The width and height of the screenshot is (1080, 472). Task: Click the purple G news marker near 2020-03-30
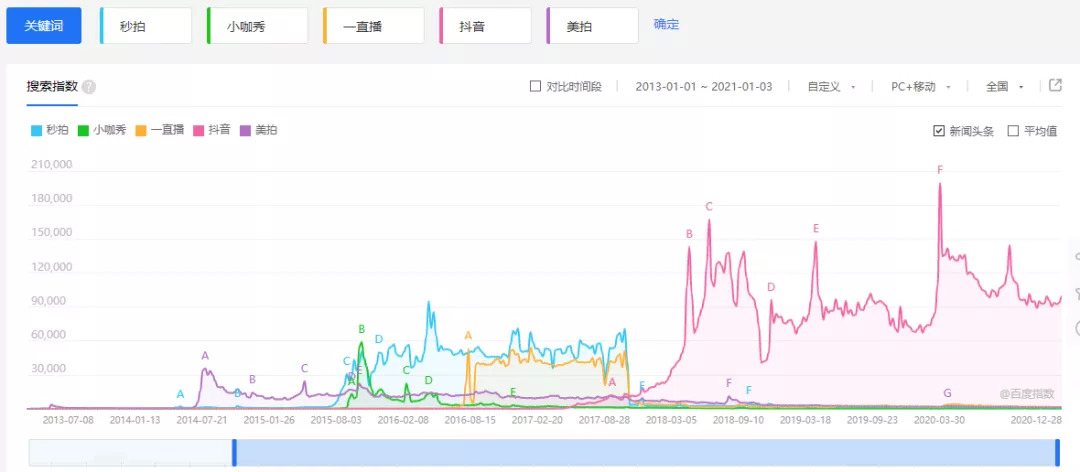pyautogui.click(x=947, y=393)
